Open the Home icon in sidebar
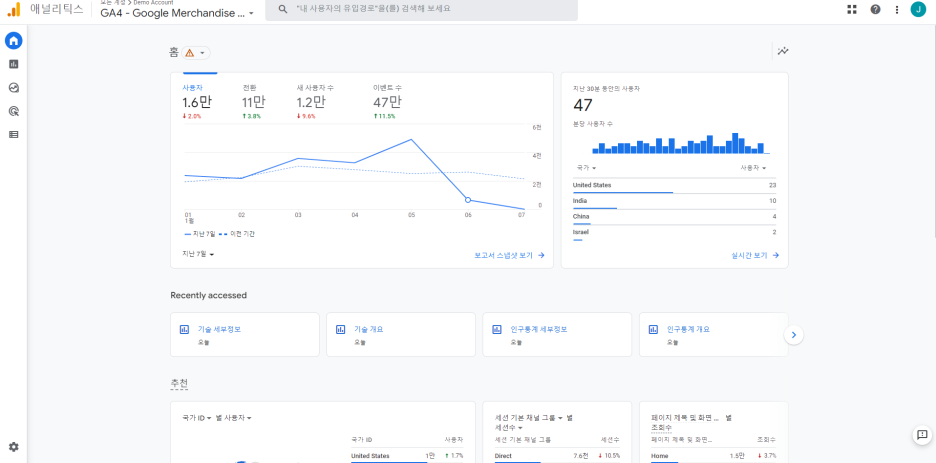Image resolution: width=936 pixels, height=463 pixels. point(13,41)
